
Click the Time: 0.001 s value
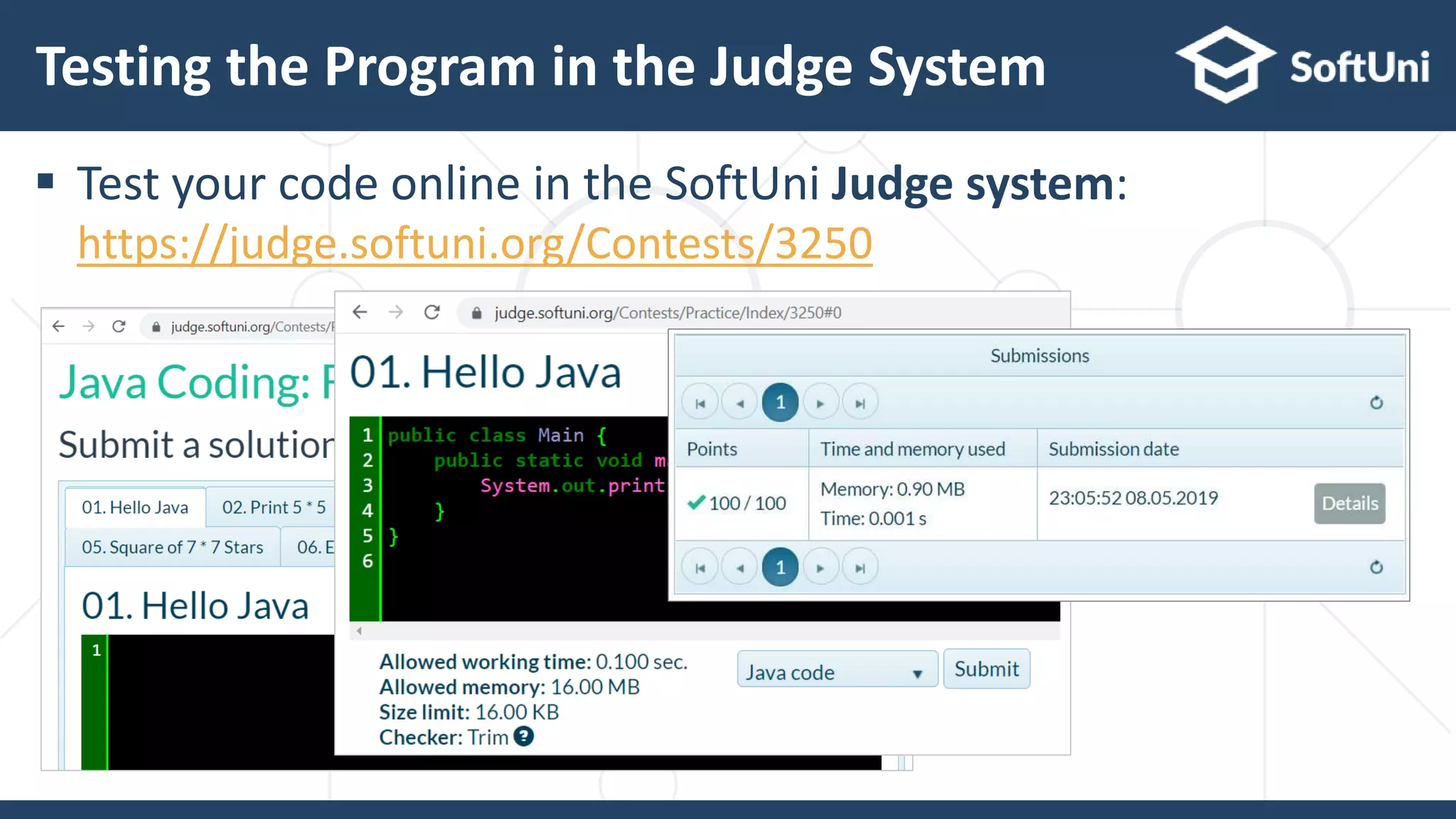[x=873, y=518]
